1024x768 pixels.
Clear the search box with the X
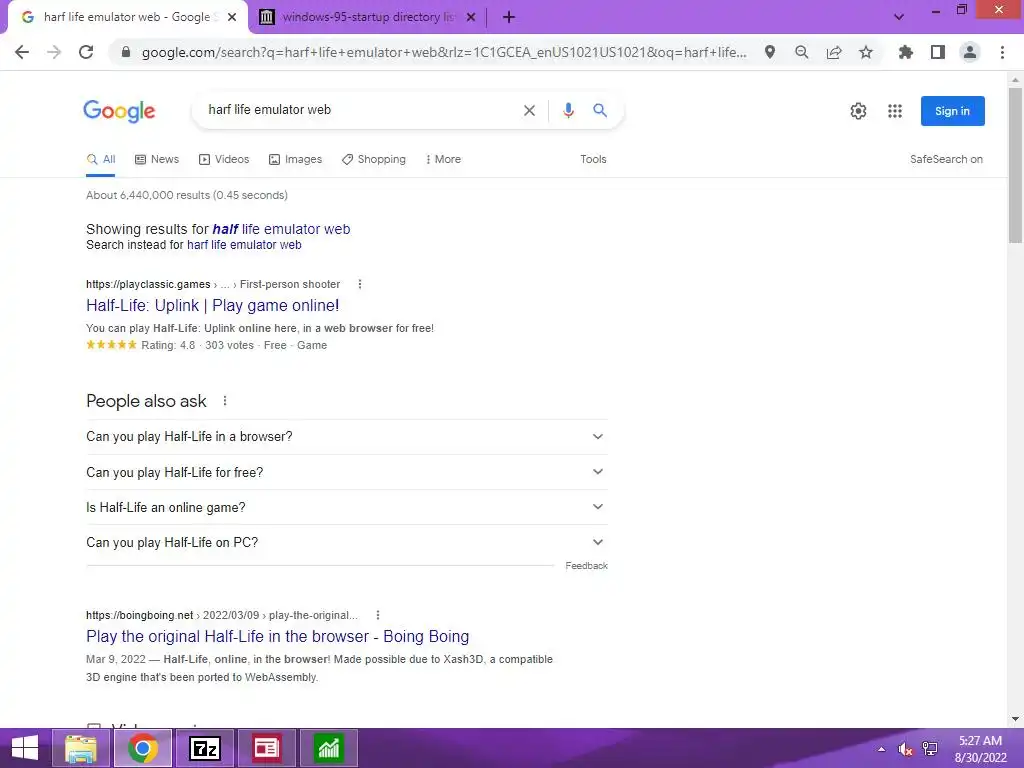pos(530,110)
